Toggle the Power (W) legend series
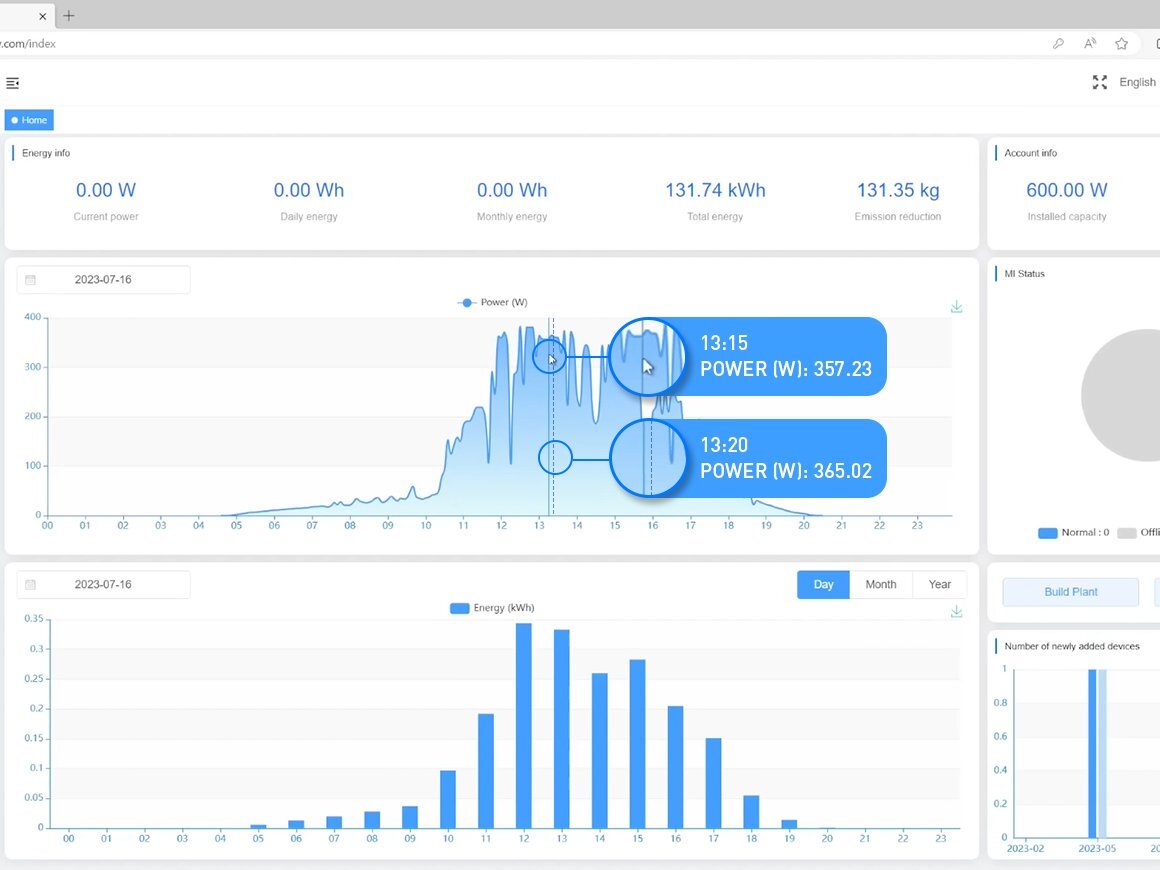The image size is (1160, 870). pyautogui.click(x=492, y=302)
